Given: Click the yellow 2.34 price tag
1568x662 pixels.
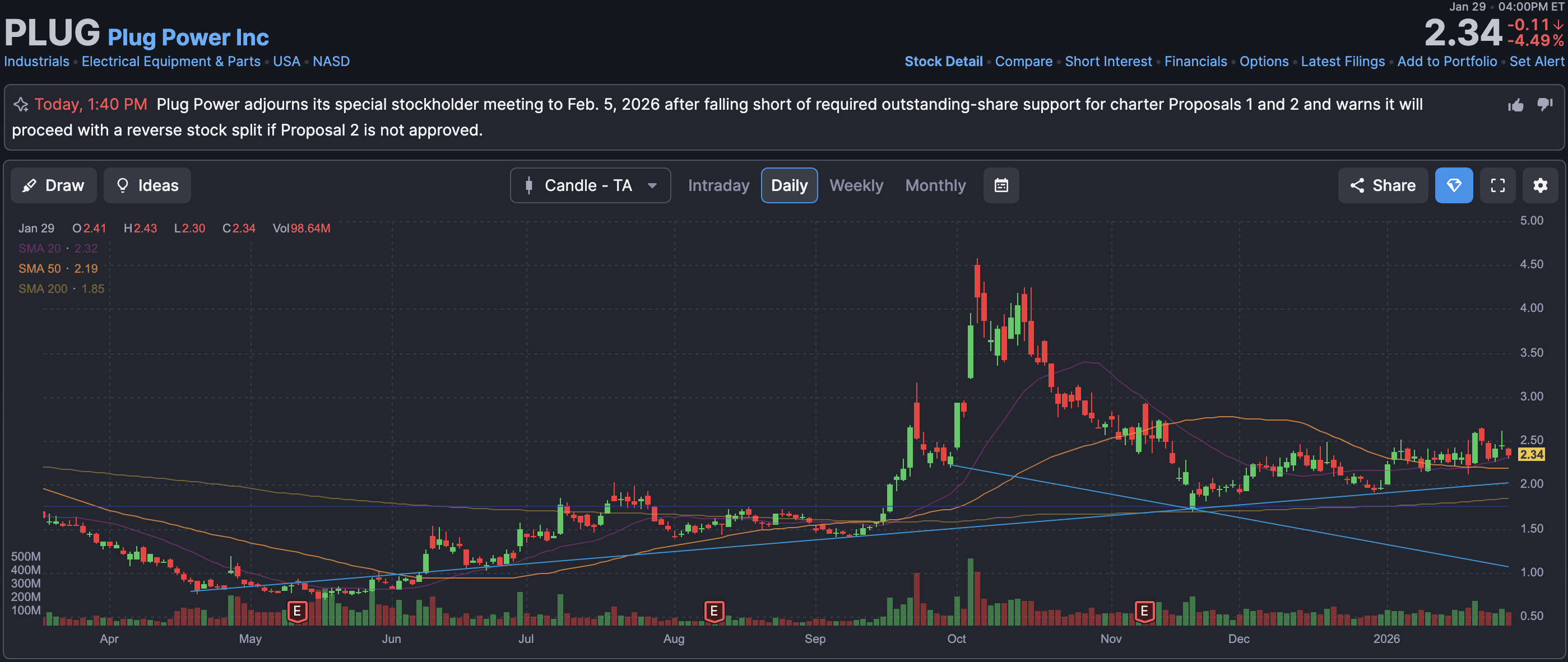Looking at the screenshot, I should tap(1531, 455).
